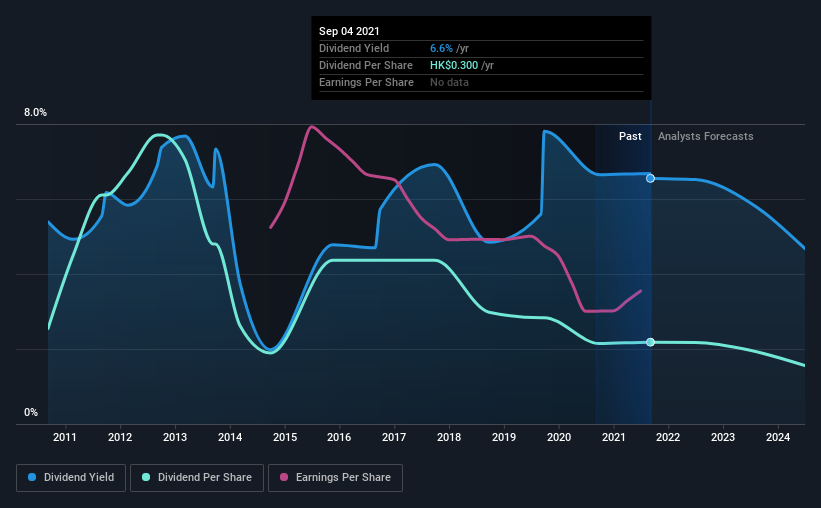
Task: Click the Analysts Forecasts label
Action: (706, 136)
